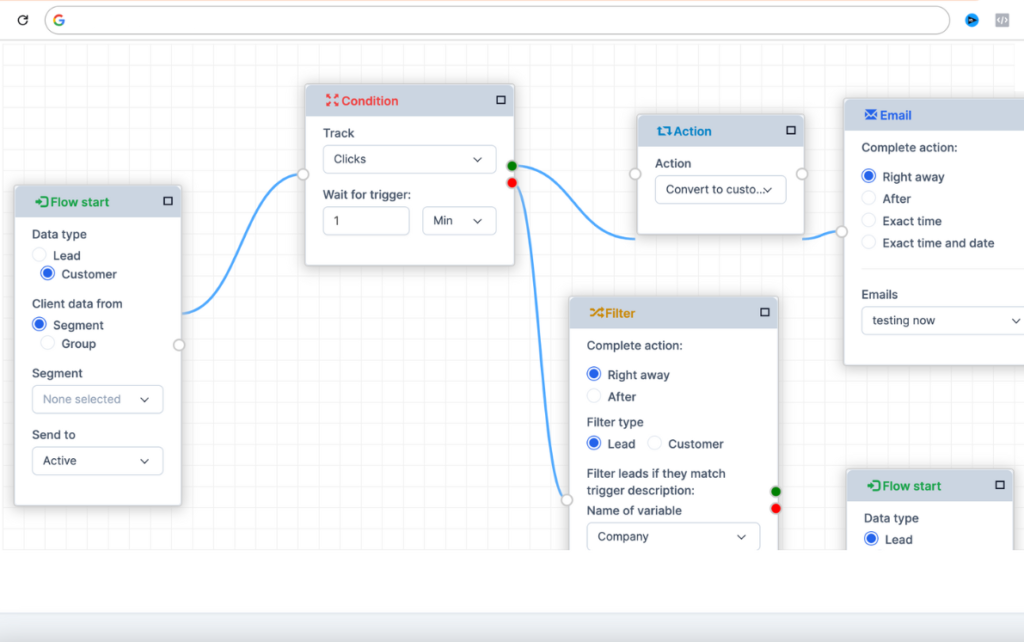
Task: Click the Name of variable label
Action: tap(634, 511)
